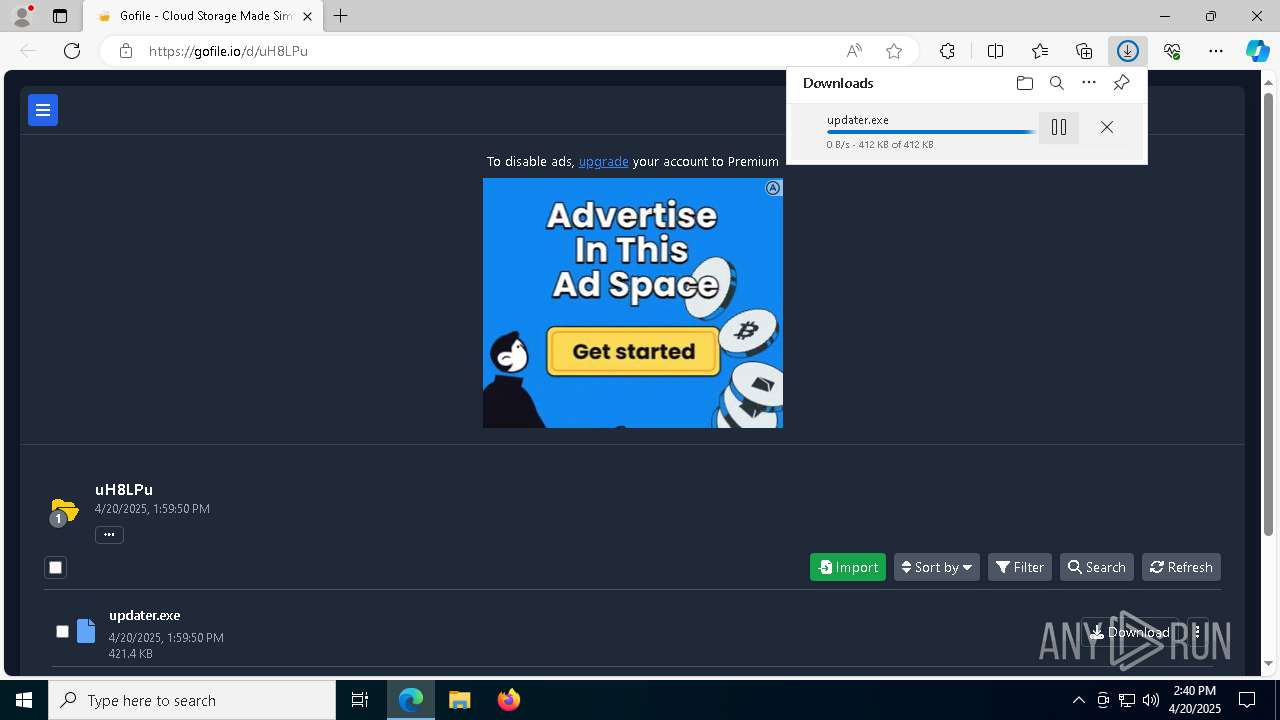Open the taskbar clock and date

[x=1194, y=700]
